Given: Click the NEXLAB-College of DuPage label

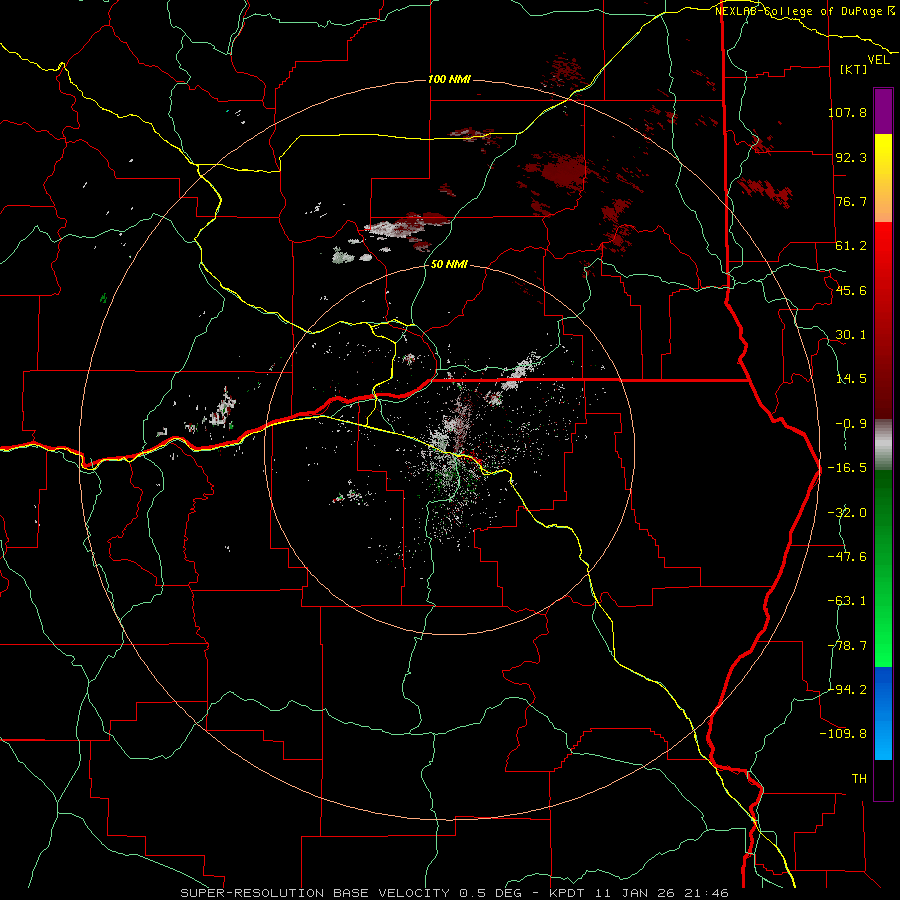Looking at the screenshot, I should coord(799,11).
